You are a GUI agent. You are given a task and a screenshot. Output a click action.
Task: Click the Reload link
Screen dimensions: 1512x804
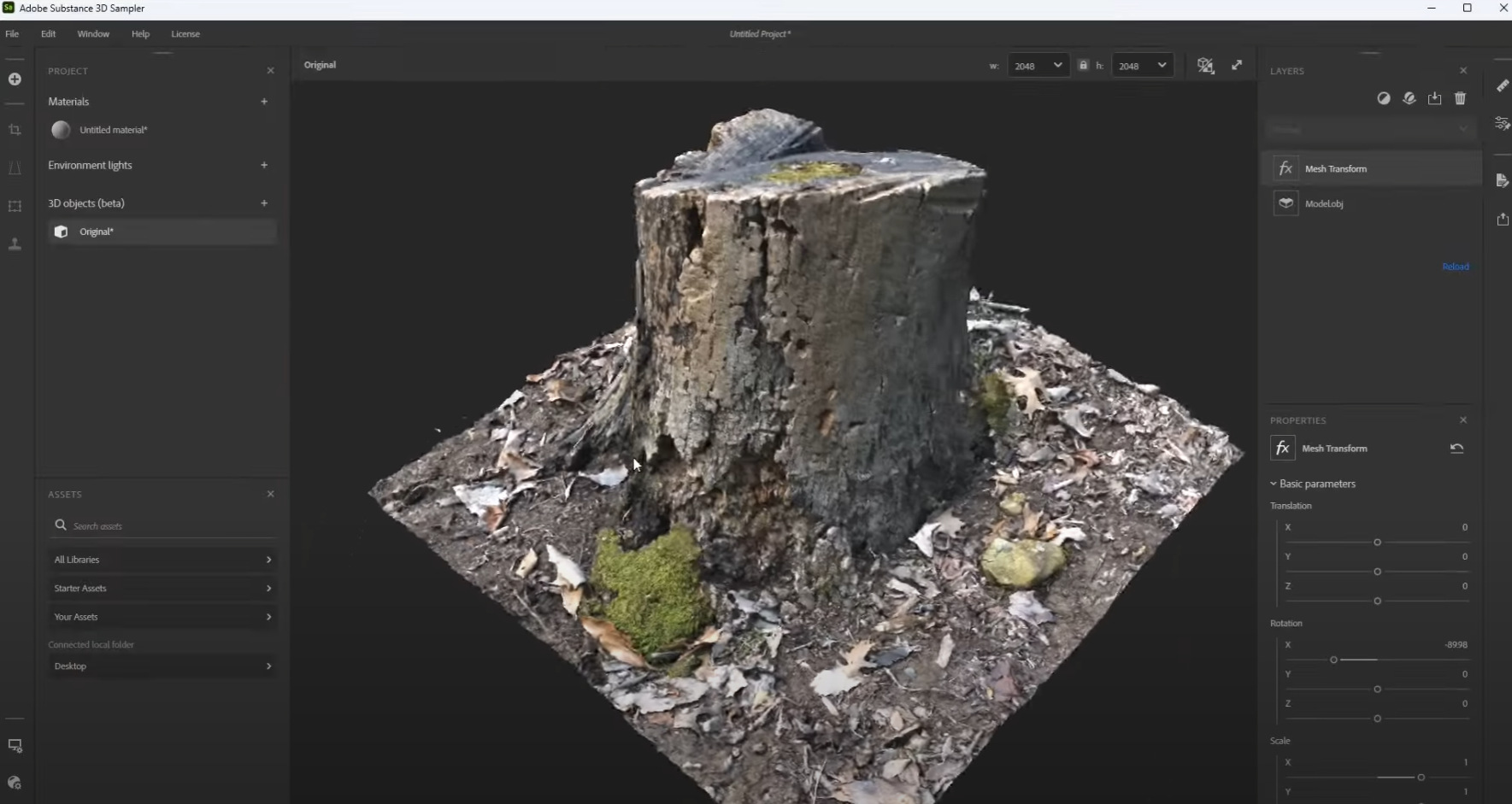pos(1456,267)
